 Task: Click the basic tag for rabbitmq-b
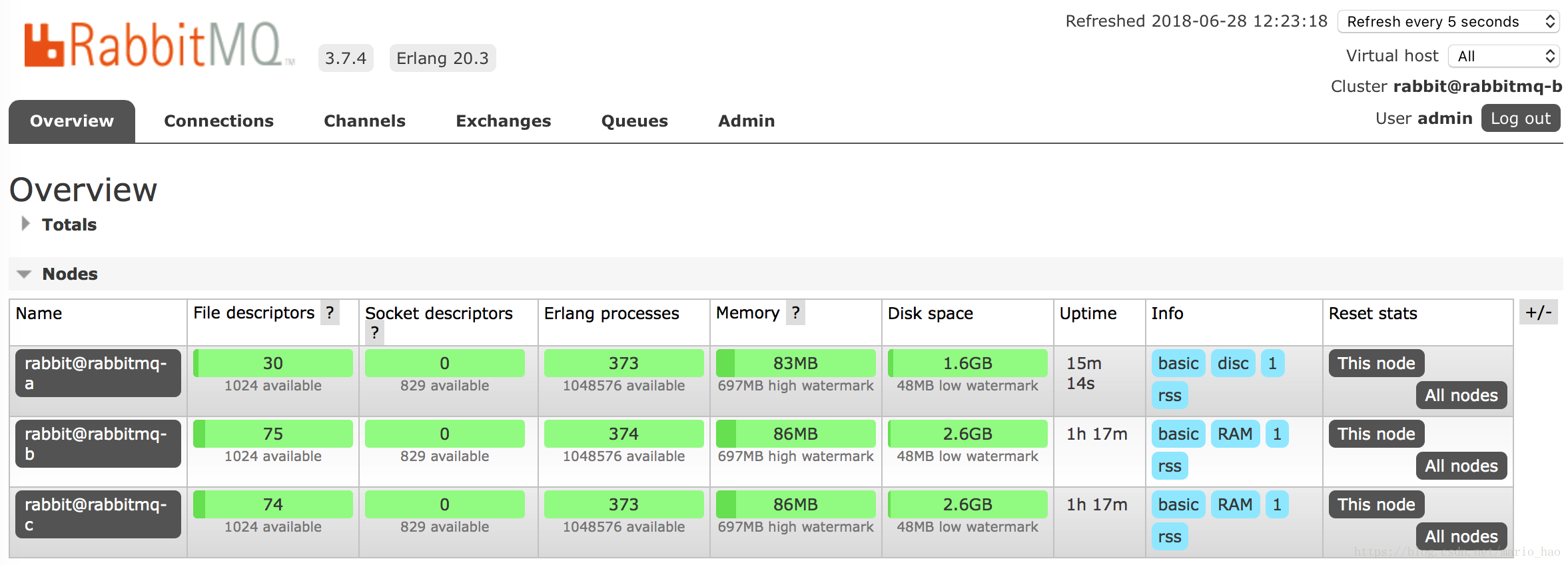tap(1178, 434)
